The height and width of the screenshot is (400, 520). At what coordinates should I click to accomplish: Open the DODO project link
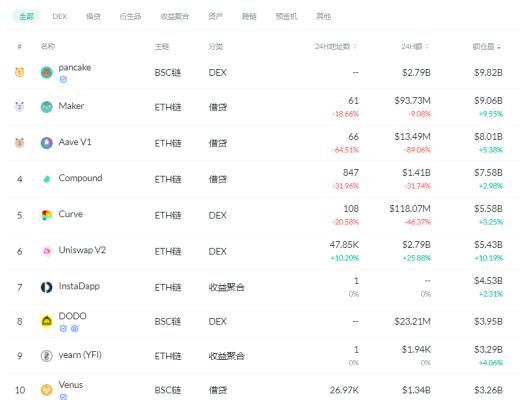(72, 316)
